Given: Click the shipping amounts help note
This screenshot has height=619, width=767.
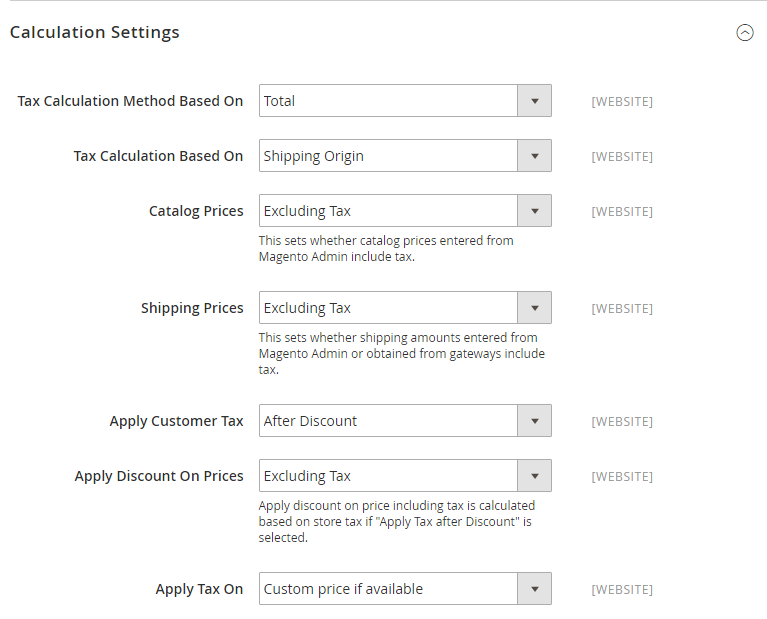Looking at the screenshot, I should (402, 353).
